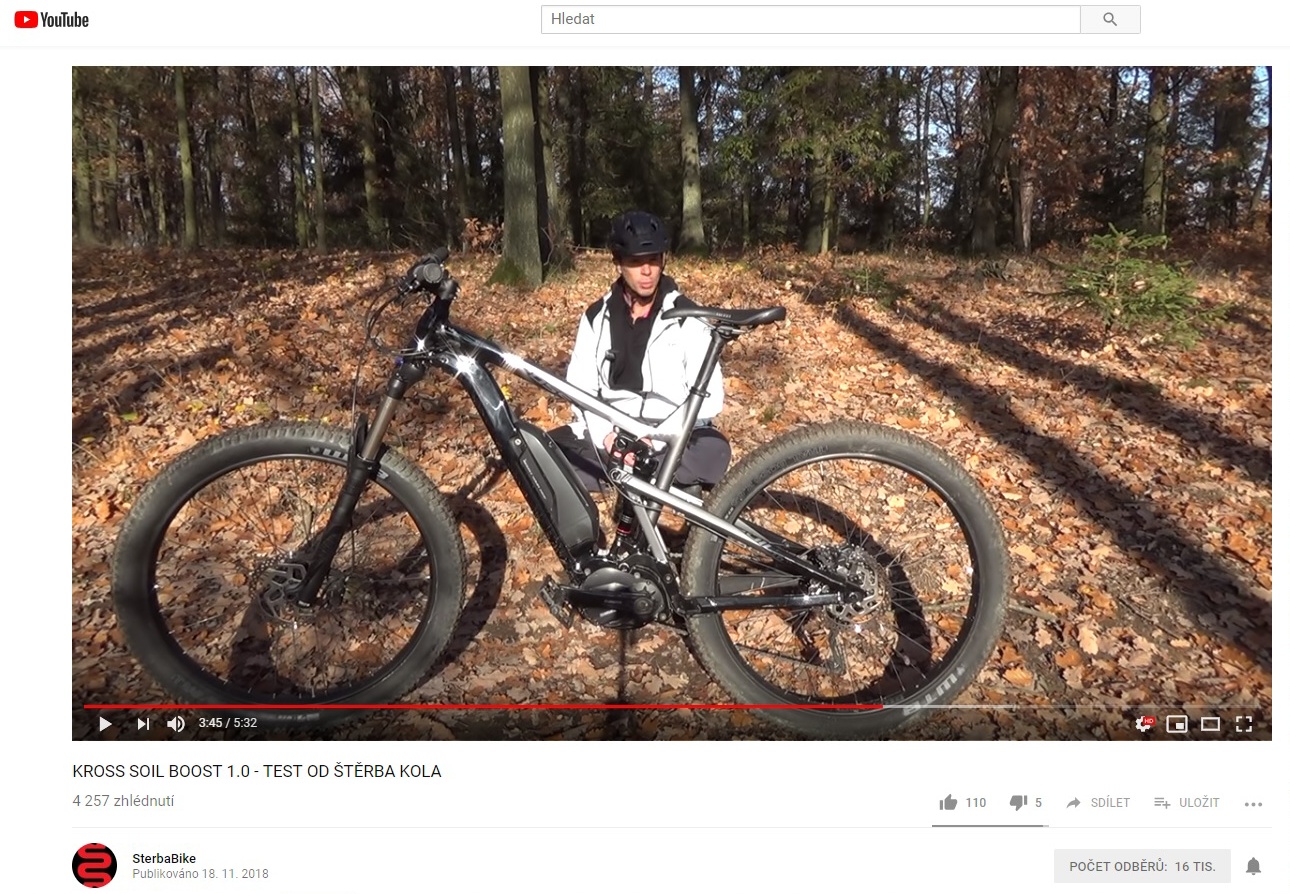Image resolution: width=1290 pixels, height=894 pixels.
Task: Click the SterbaBike channel avatar
Action: click(95, 865)
